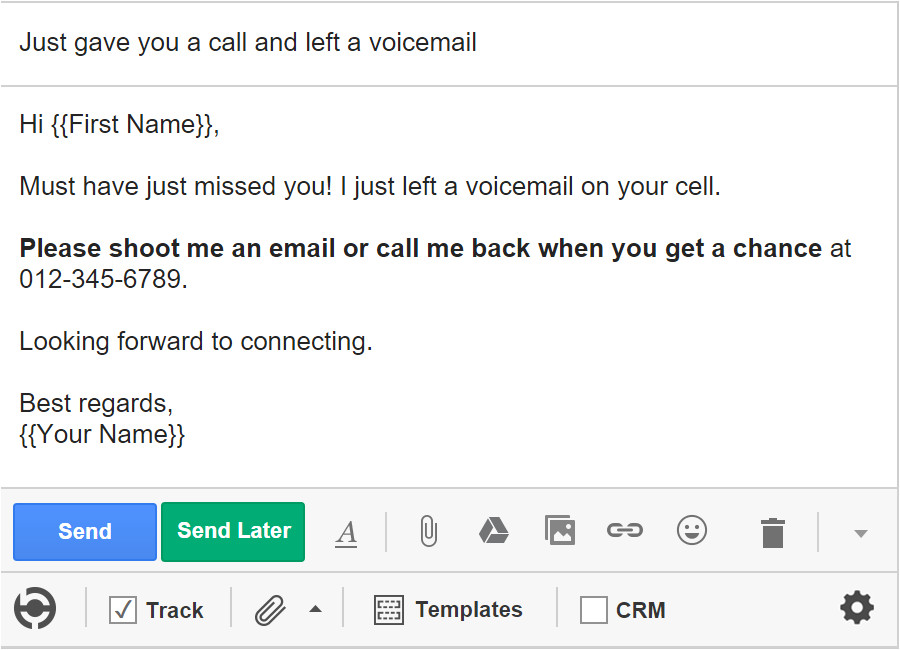Discard the draft with the trash icon
The image size is (900, 650).
pos(772,532)
